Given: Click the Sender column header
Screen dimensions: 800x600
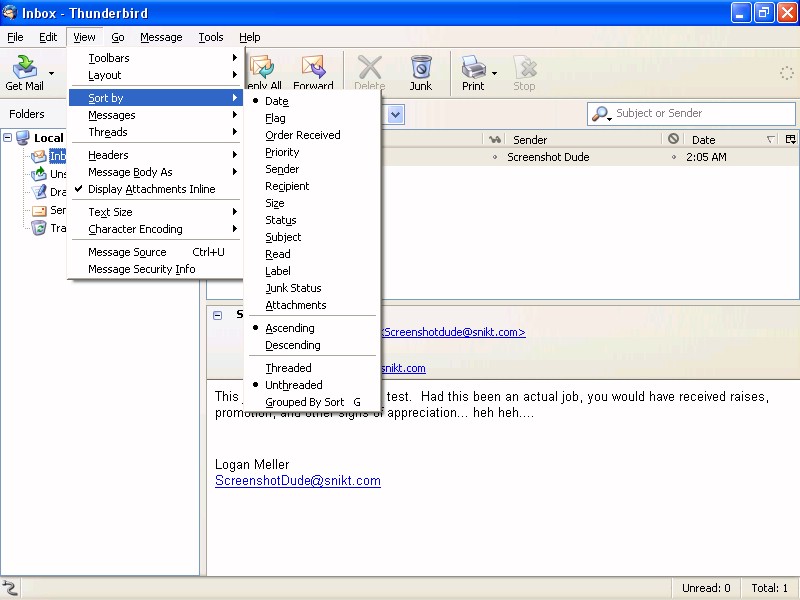Looking at the screenshot, I should click(583, 139).
